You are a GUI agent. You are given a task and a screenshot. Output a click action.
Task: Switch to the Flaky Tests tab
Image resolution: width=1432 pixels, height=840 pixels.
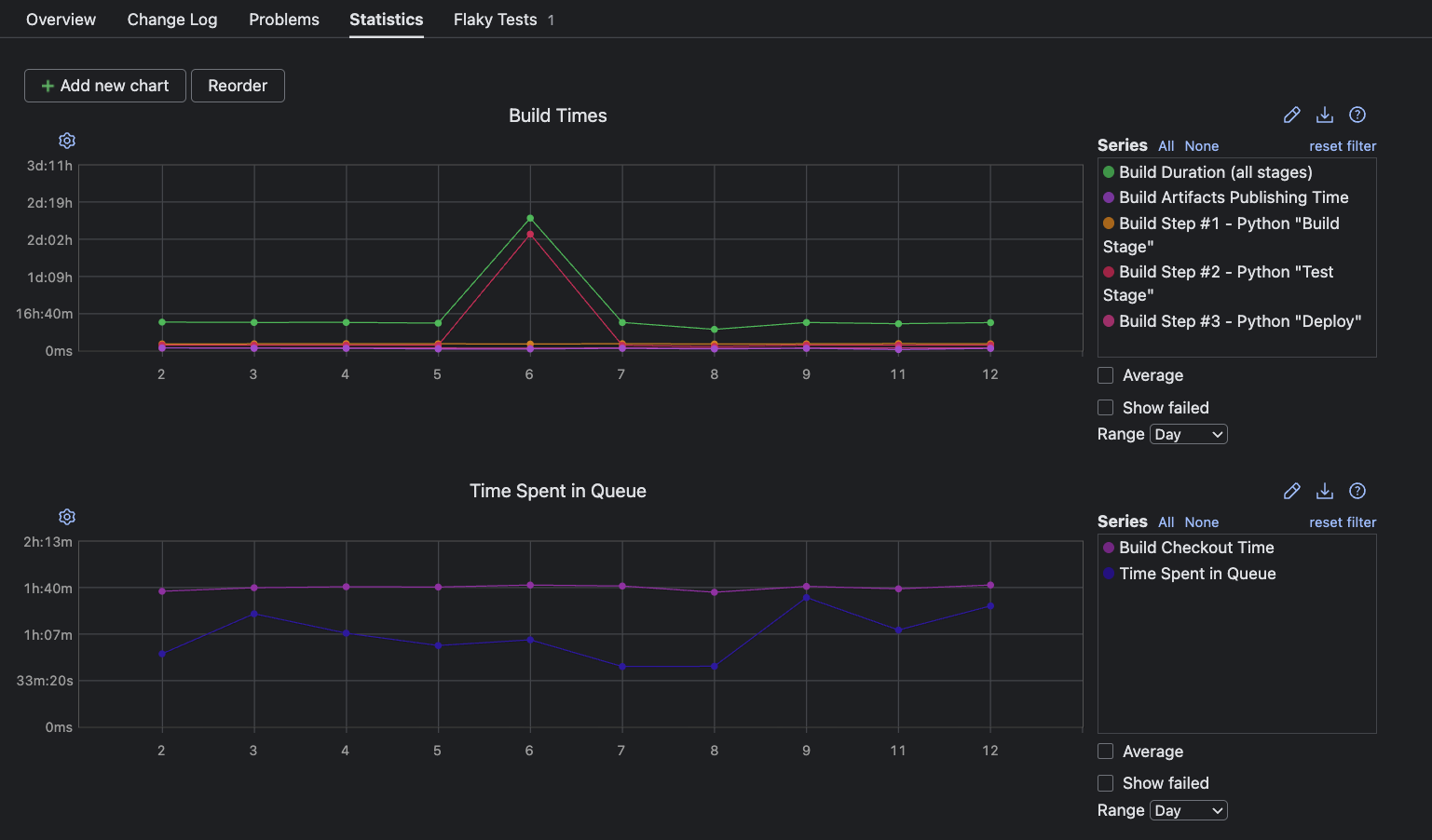(495, 20)
